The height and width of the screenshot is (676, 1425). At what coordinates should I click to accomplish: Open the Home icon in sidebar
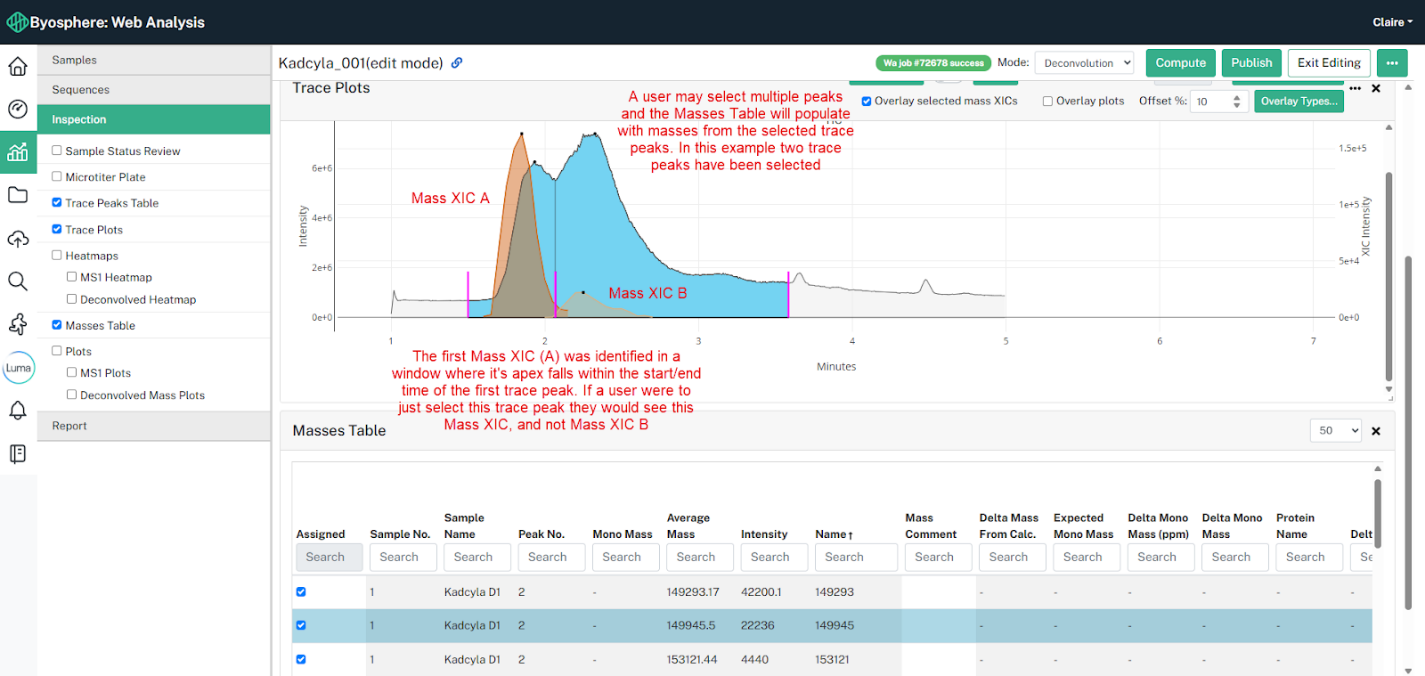coord(18,67)
